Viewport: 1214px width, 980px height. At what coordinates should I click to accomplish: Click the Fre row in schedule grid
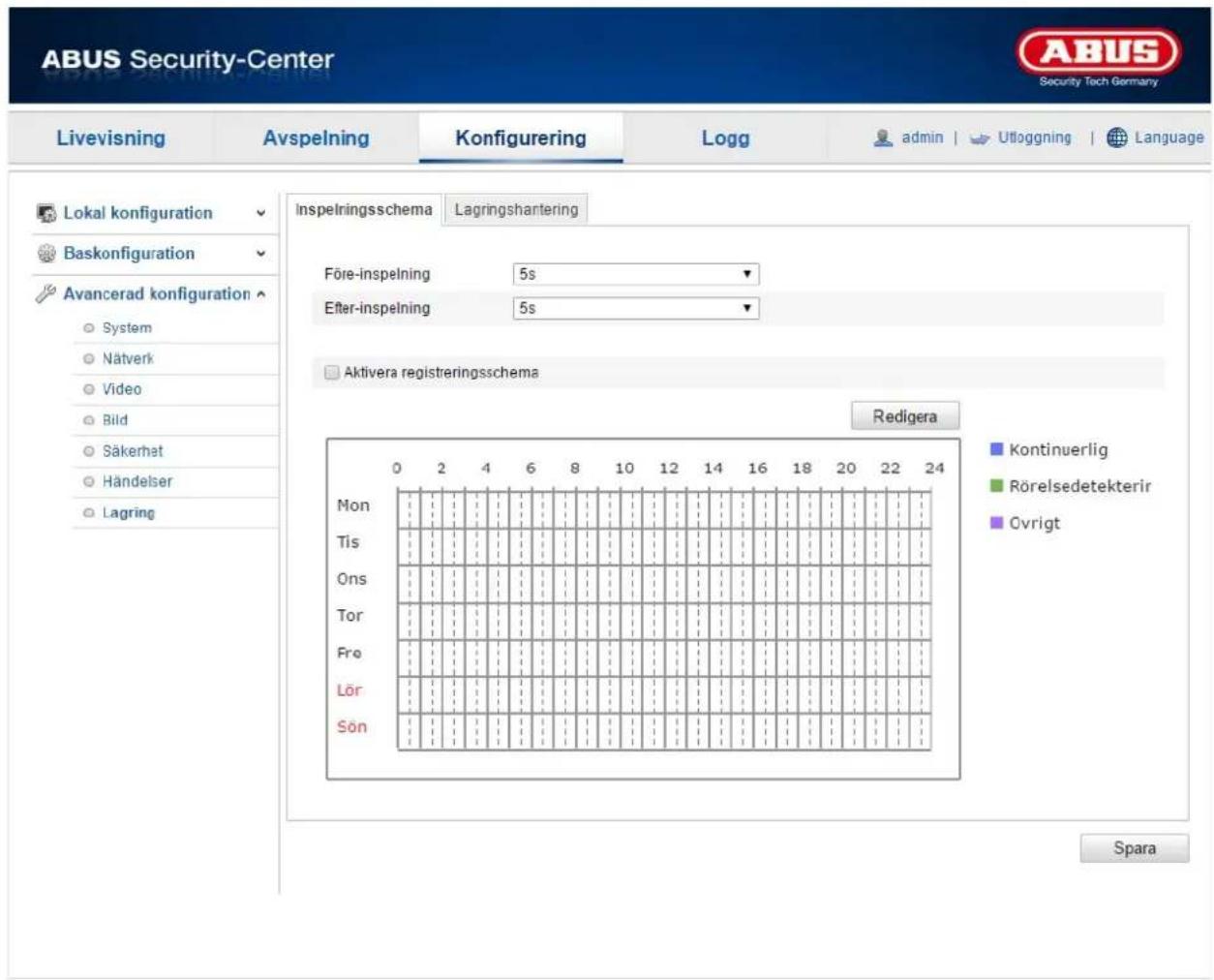coord(664,658)
